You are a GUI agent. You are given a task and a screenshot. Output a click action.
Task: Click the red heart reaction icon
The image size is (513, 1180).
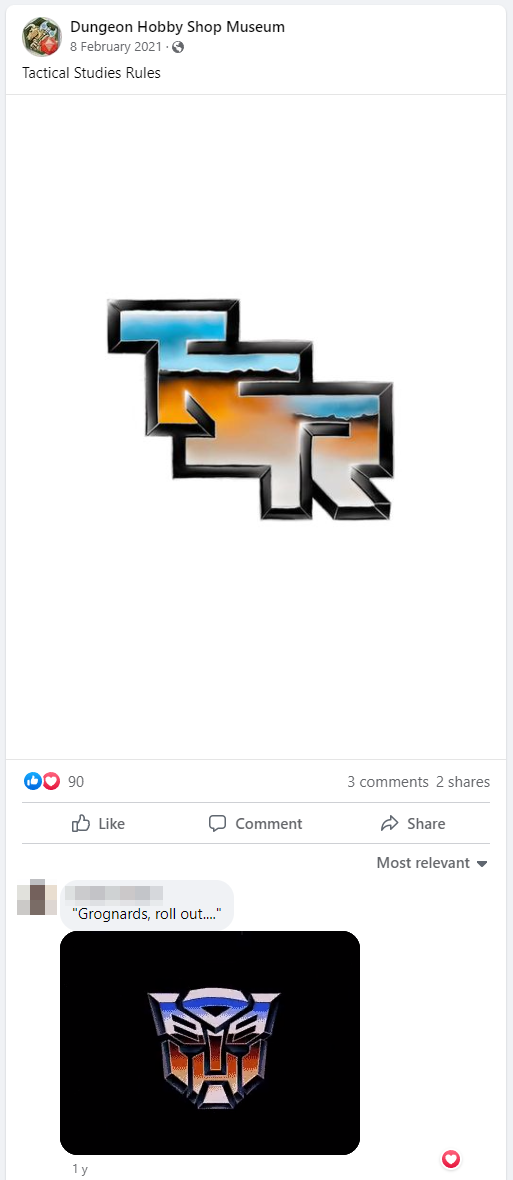tap(50, 781)
